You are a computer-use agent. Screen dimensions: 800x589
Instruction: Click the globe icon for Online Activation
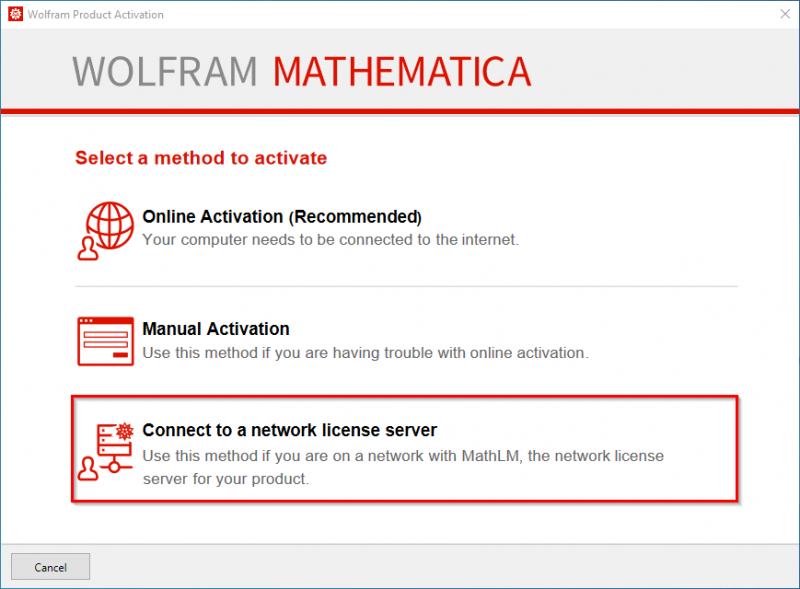(110, 225)
